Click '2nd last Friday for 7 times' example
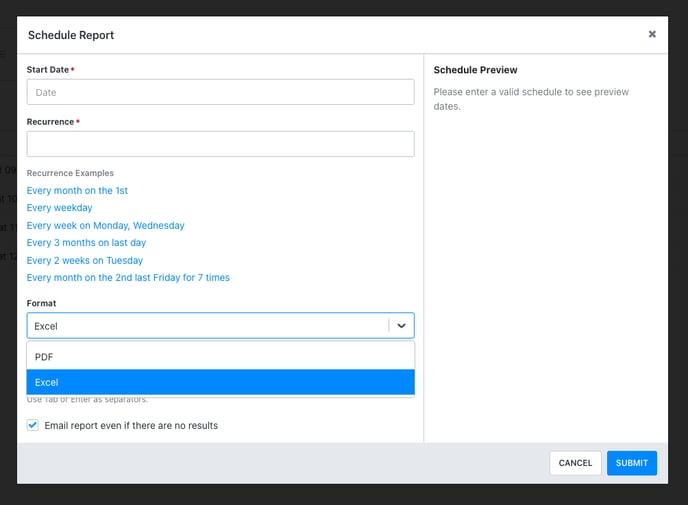Screen dimensions: 688x505 coord(128,278)
